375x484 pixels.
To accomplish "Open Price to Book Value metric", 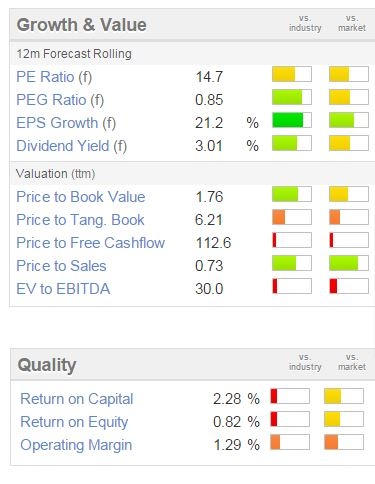I will pyautogui.click(x=81, y=197).
